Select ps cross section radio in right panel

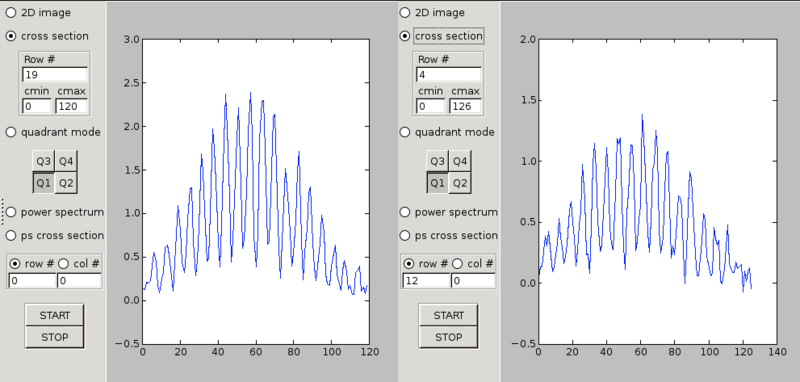404,235
